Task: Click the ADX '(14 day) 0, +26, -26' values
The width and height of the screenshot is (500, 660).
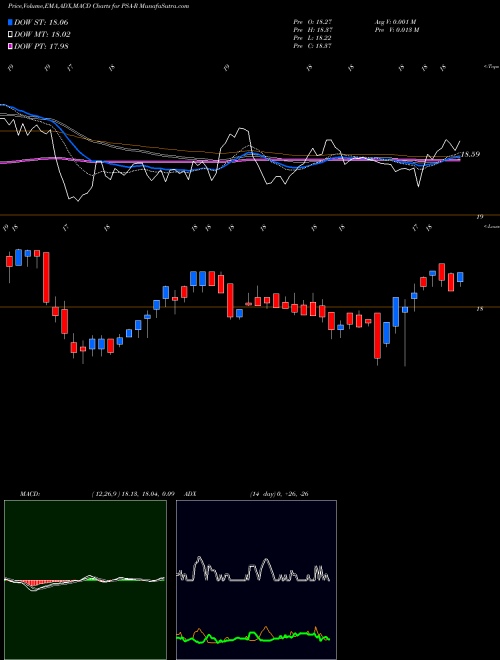Action: [279, 494]
